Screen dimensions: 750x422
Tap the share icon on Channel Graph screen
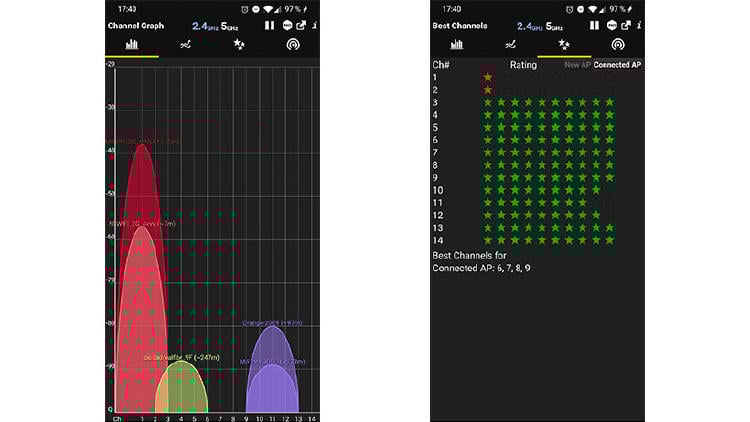pos(302,25)
